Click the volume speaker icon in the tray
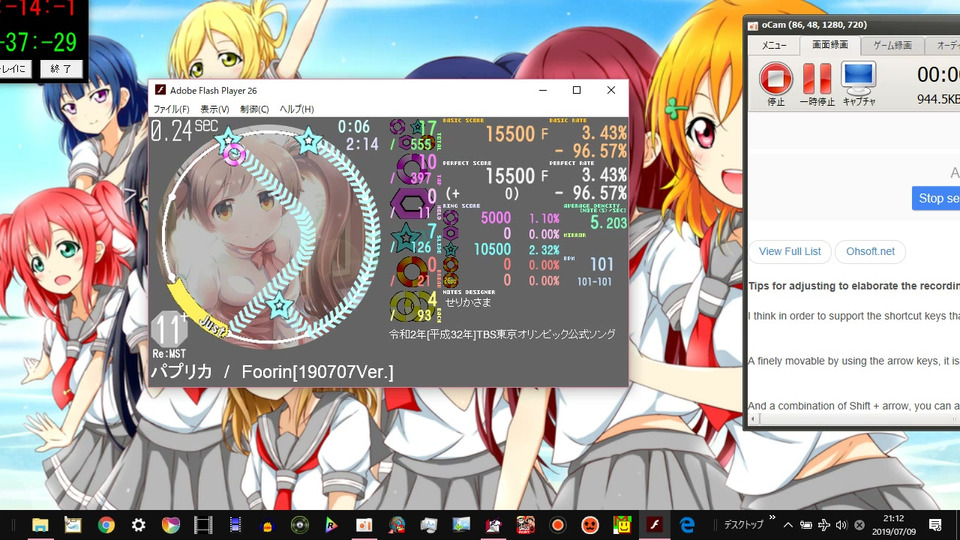Viewport: 960px width, 540px height. pos(842,525)
